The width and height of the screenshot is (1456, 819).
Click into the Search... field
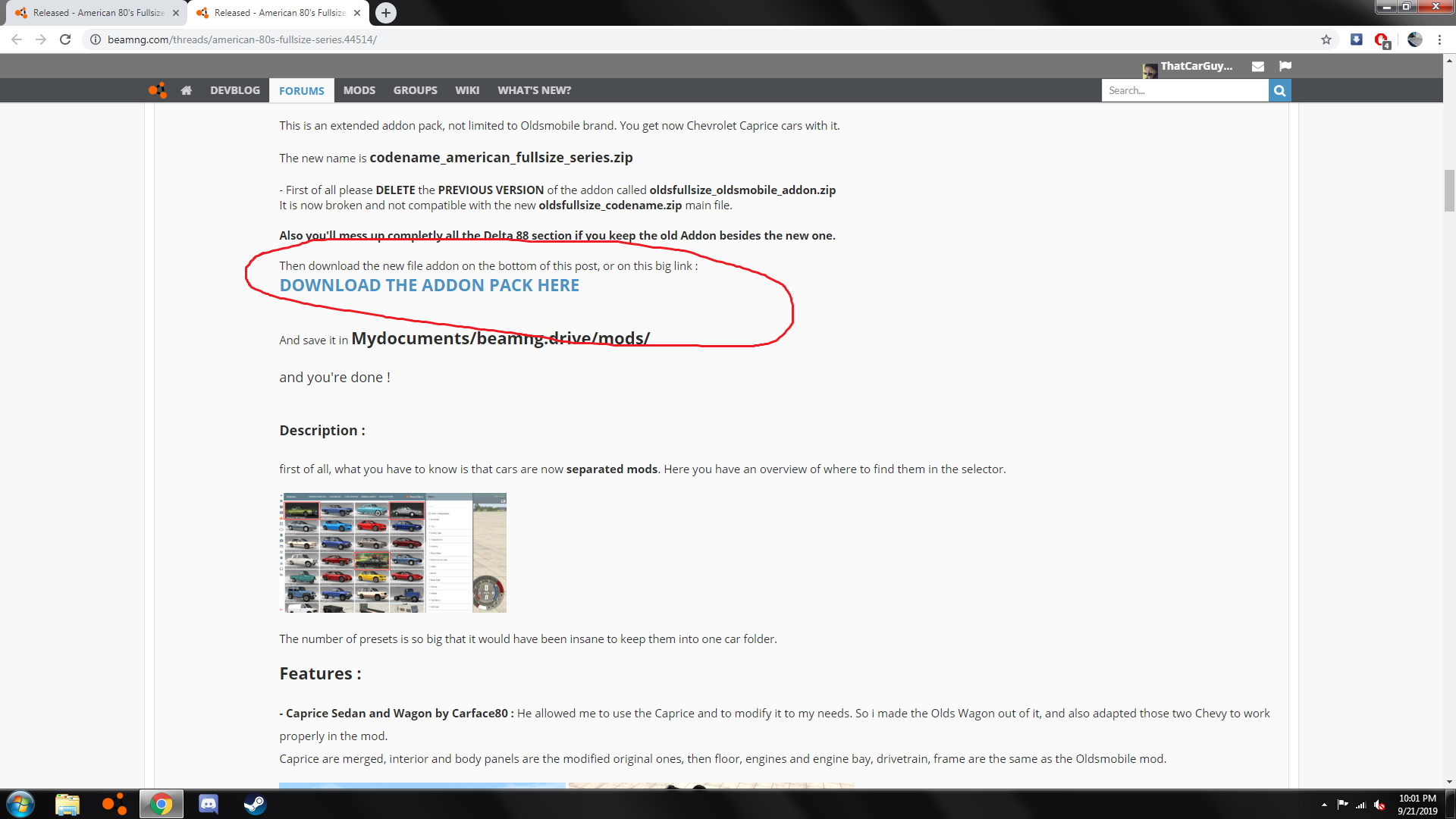tap(1185, 90)
